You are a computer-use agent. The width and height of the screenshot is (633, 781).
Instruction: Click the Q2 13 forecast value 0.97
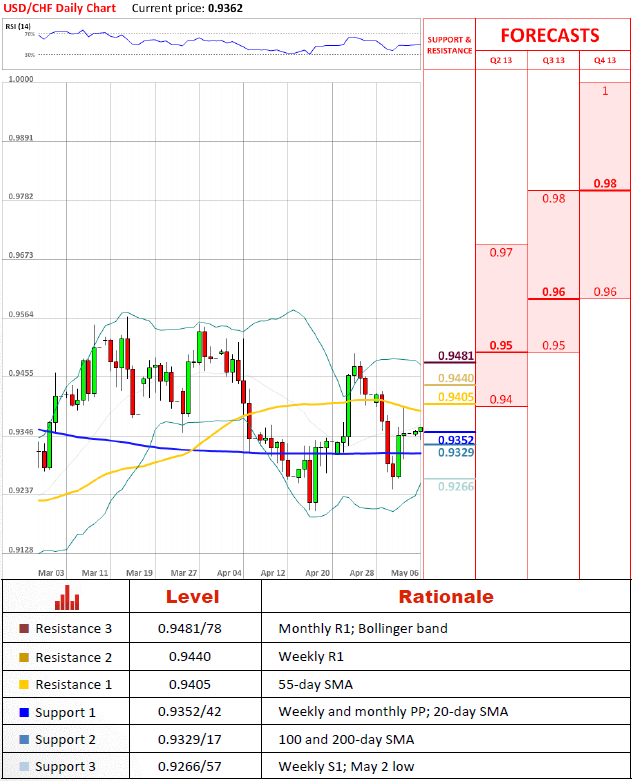tap(501, 253)
